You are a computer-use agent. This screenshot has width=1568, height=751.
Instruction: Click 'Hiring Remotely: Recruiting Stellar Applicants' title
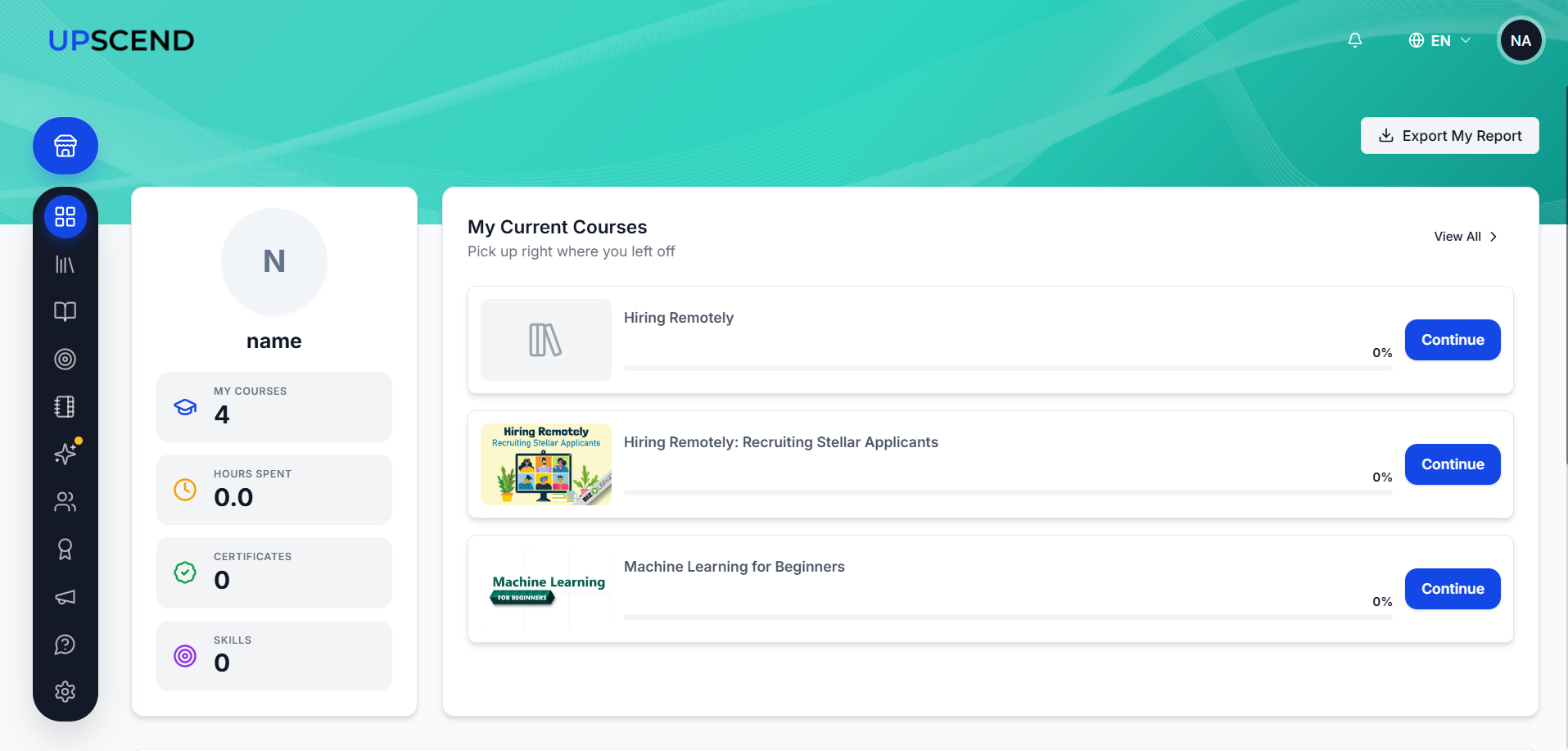coord(781,442)
